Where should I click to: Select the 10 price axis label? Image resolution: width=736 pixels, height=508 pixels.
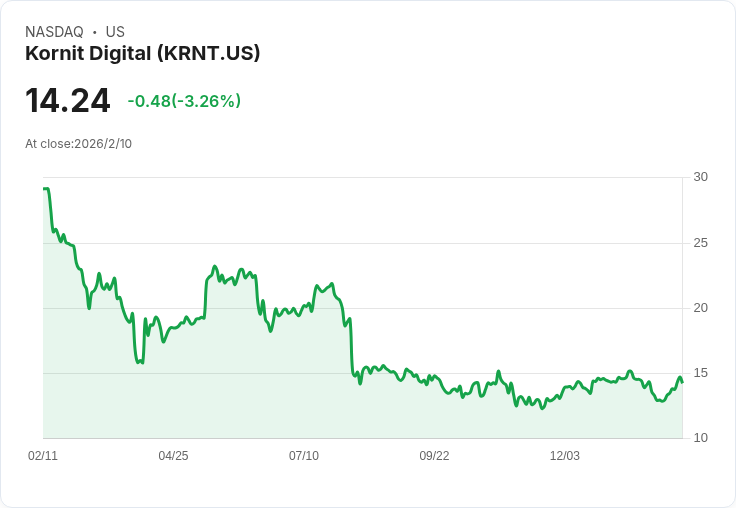700,438
